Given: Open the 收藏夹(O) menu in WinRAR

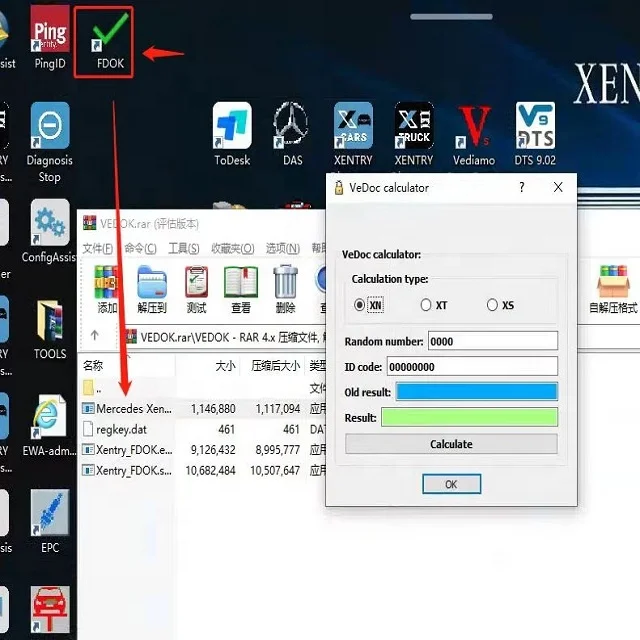Looking at the screenshot, I should pyautogui.click(x=233, y=248).
